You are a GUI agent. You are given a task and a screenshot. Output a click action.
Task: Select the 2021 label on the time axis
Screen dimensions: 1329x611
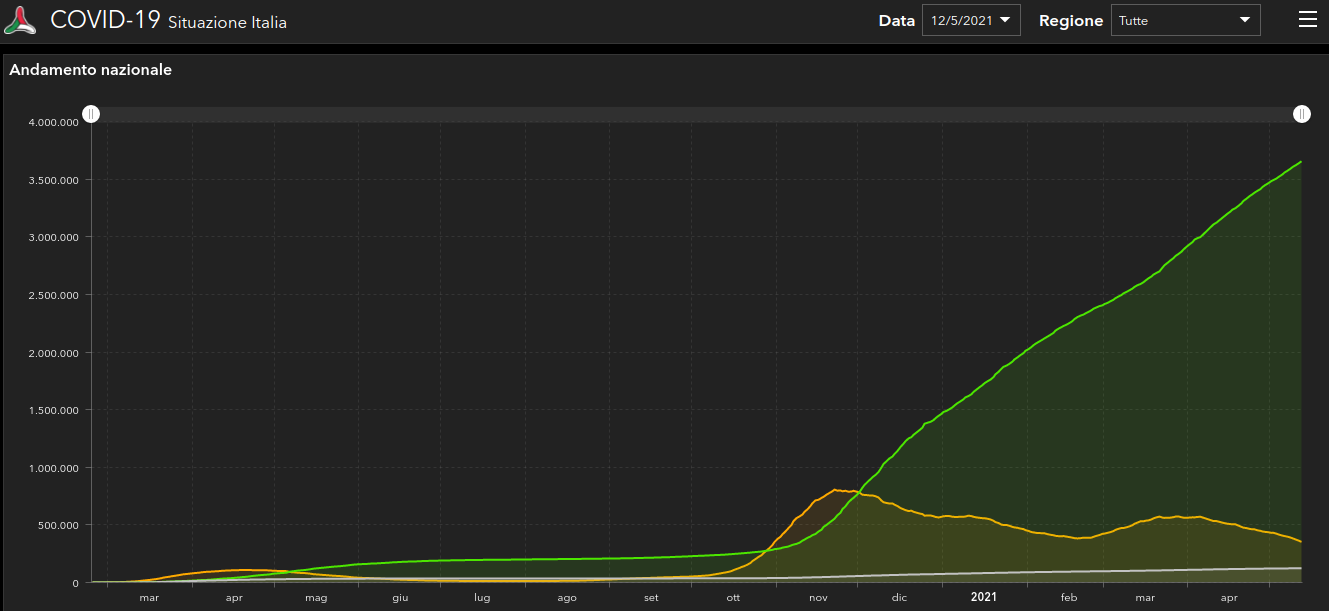tap(984, 597)
